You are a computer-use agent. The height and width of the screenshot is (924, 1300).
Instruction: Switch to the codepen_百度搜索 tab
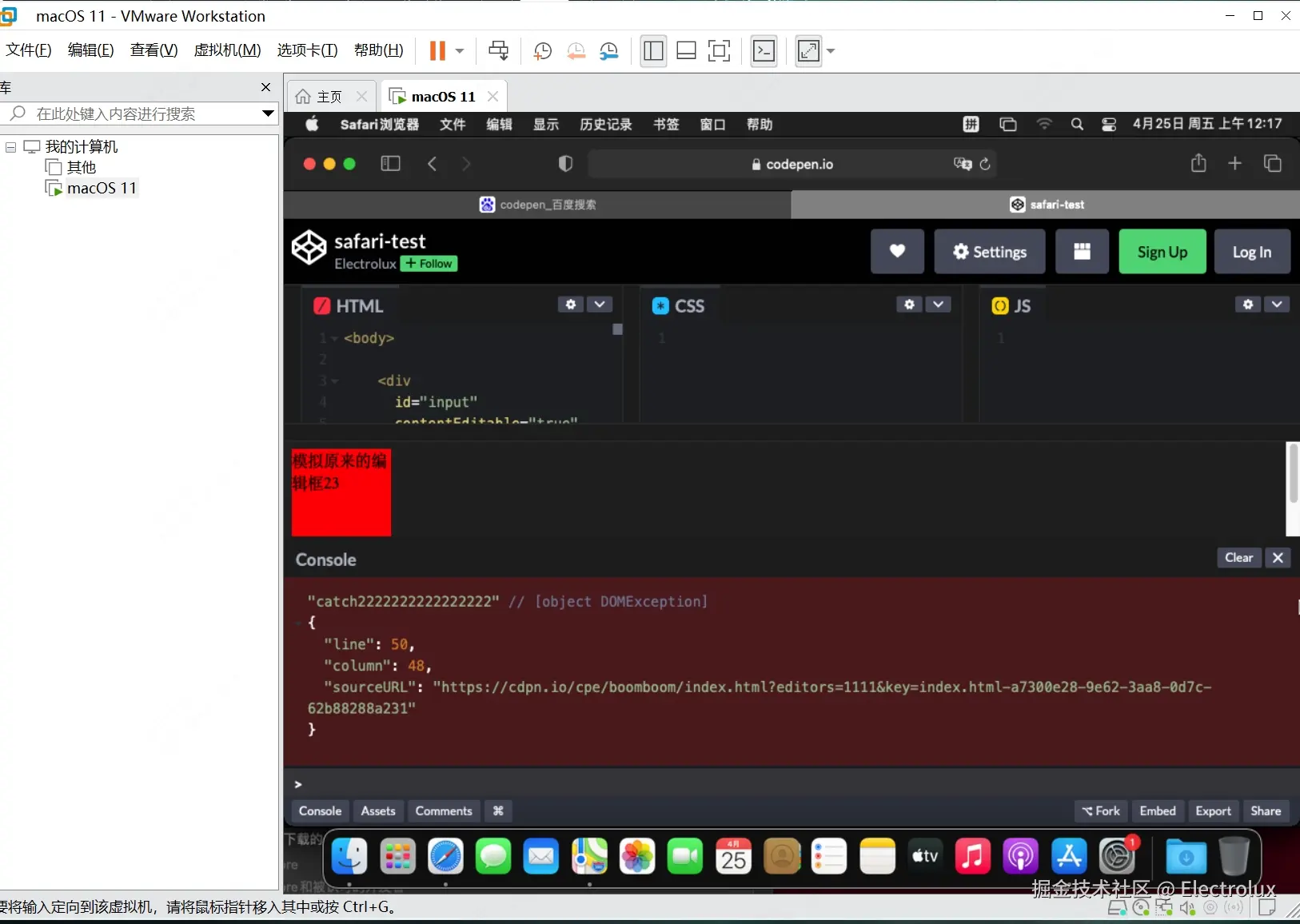tap(537, 205)
